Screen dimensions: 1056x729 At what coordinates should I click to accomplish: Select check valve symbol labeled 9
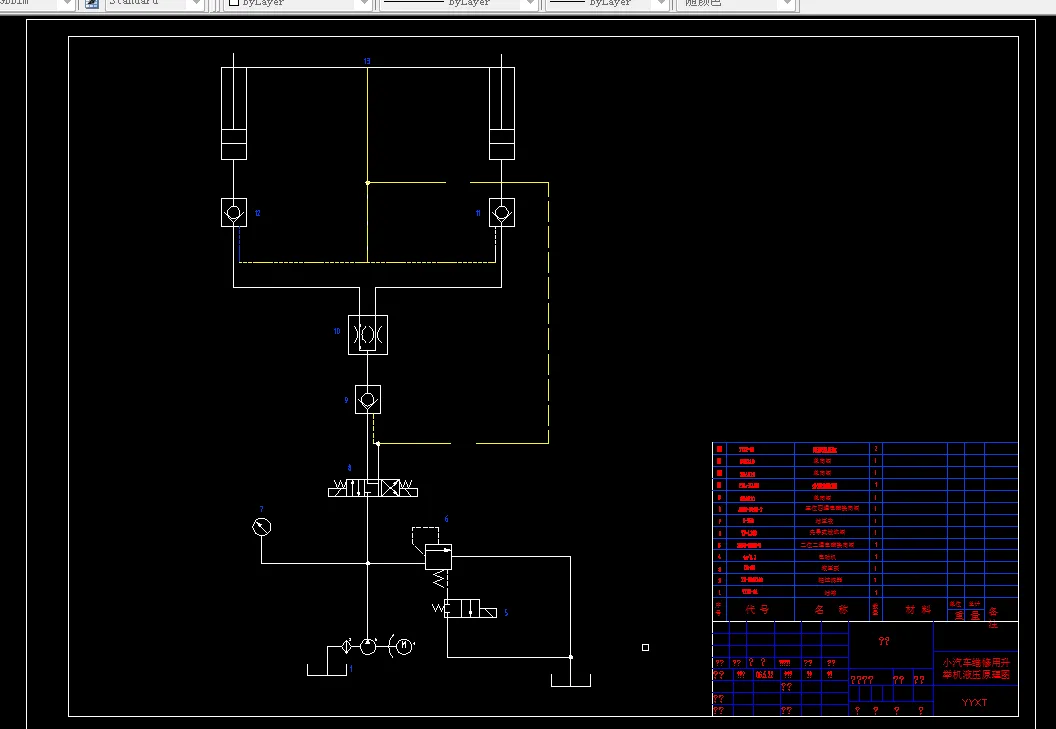pyautogui.click(x=368, y=400)
